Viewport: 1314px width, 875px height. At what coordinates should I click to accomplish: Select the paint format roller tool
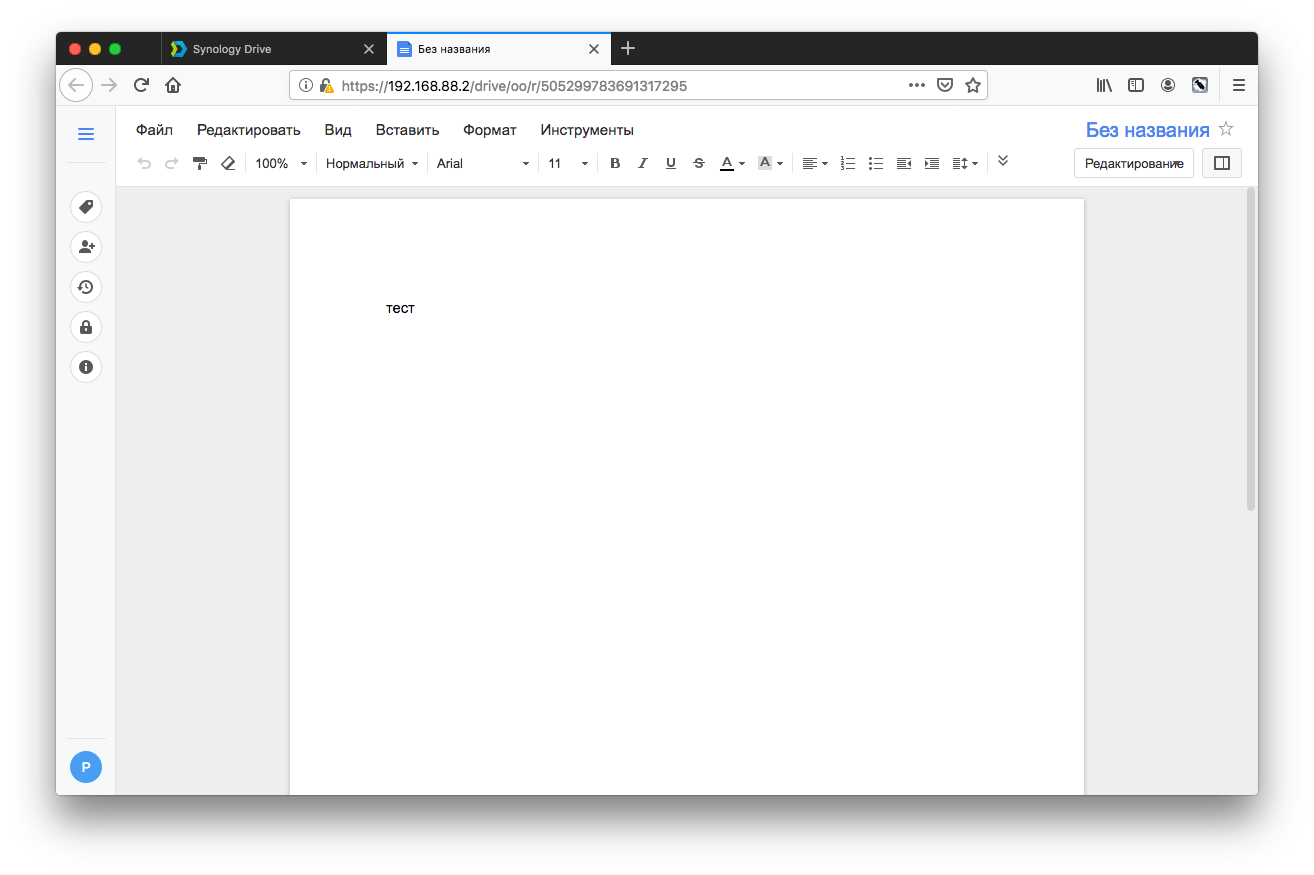click(x=200, y=163)
